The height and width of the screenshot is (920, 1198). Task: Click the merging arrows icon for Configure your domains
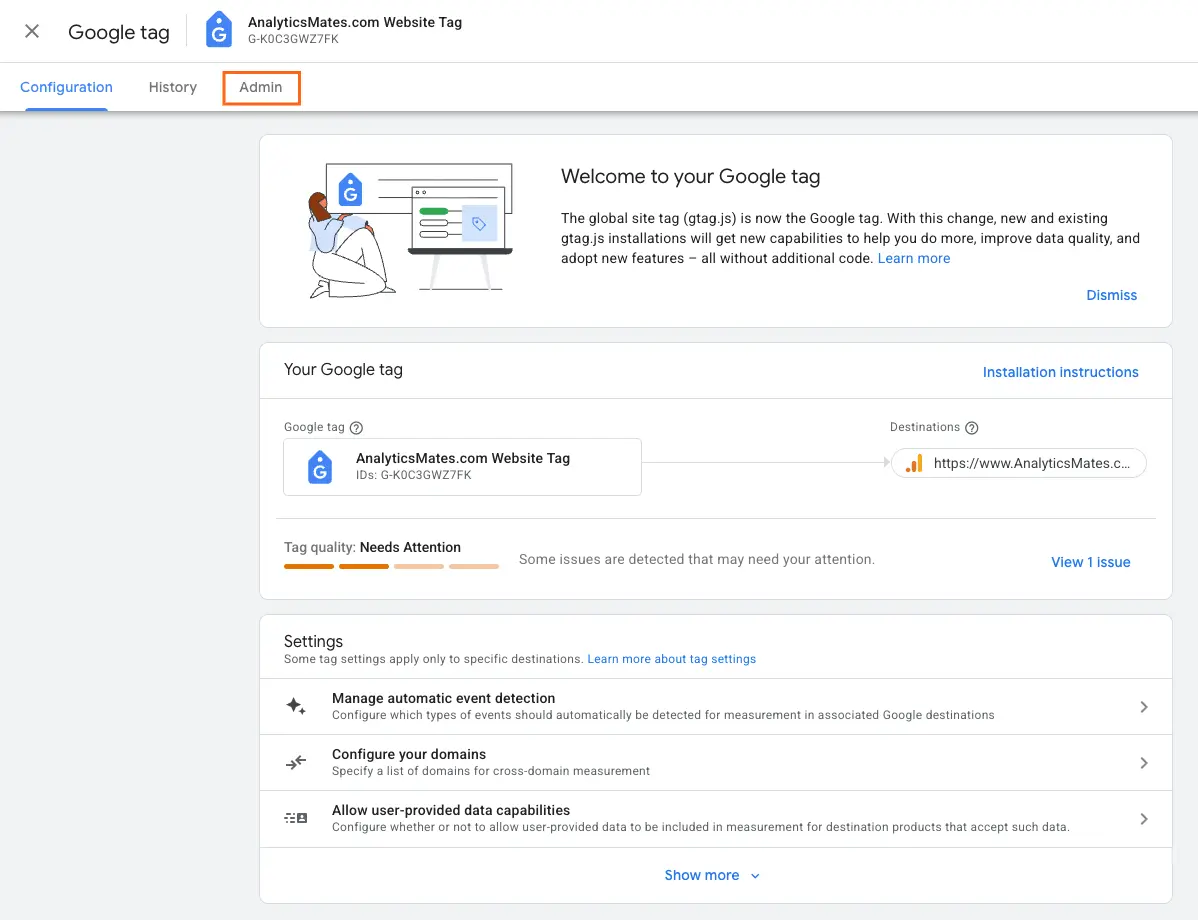[x=296, y=762]
